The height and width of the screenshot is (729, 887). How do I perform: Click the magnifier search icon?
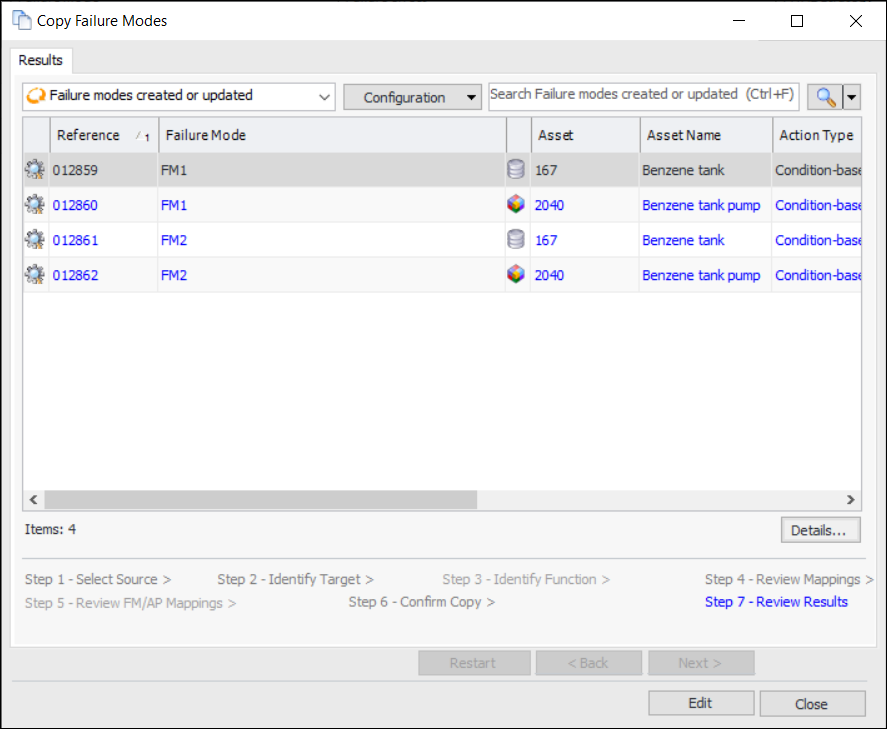(825, 97)
